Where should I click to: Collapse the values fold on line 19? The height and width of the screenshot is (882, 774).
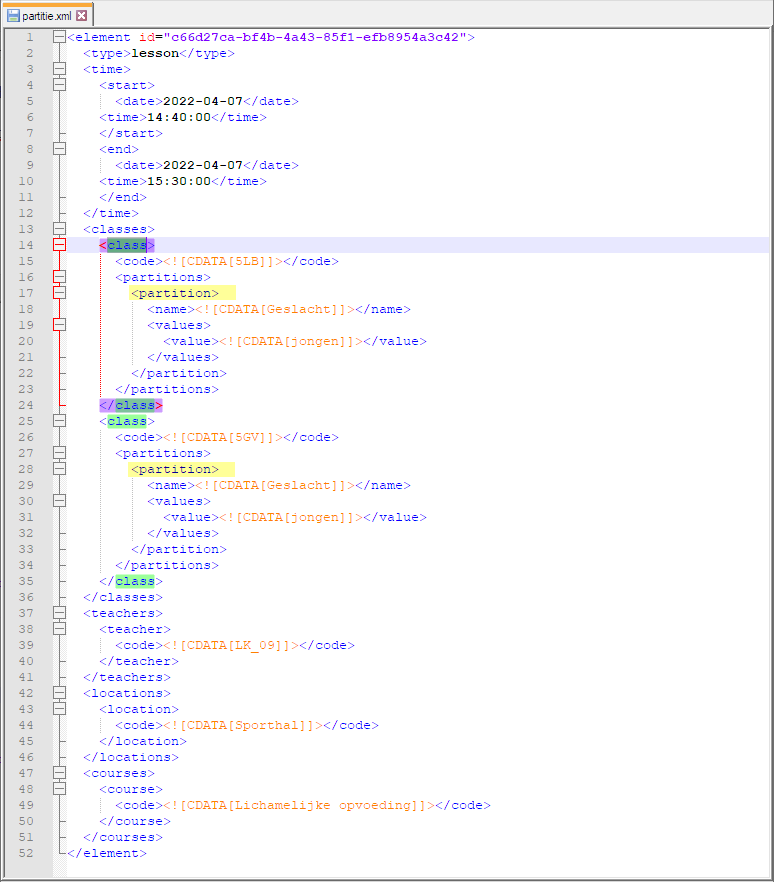(x=59, y=325)
